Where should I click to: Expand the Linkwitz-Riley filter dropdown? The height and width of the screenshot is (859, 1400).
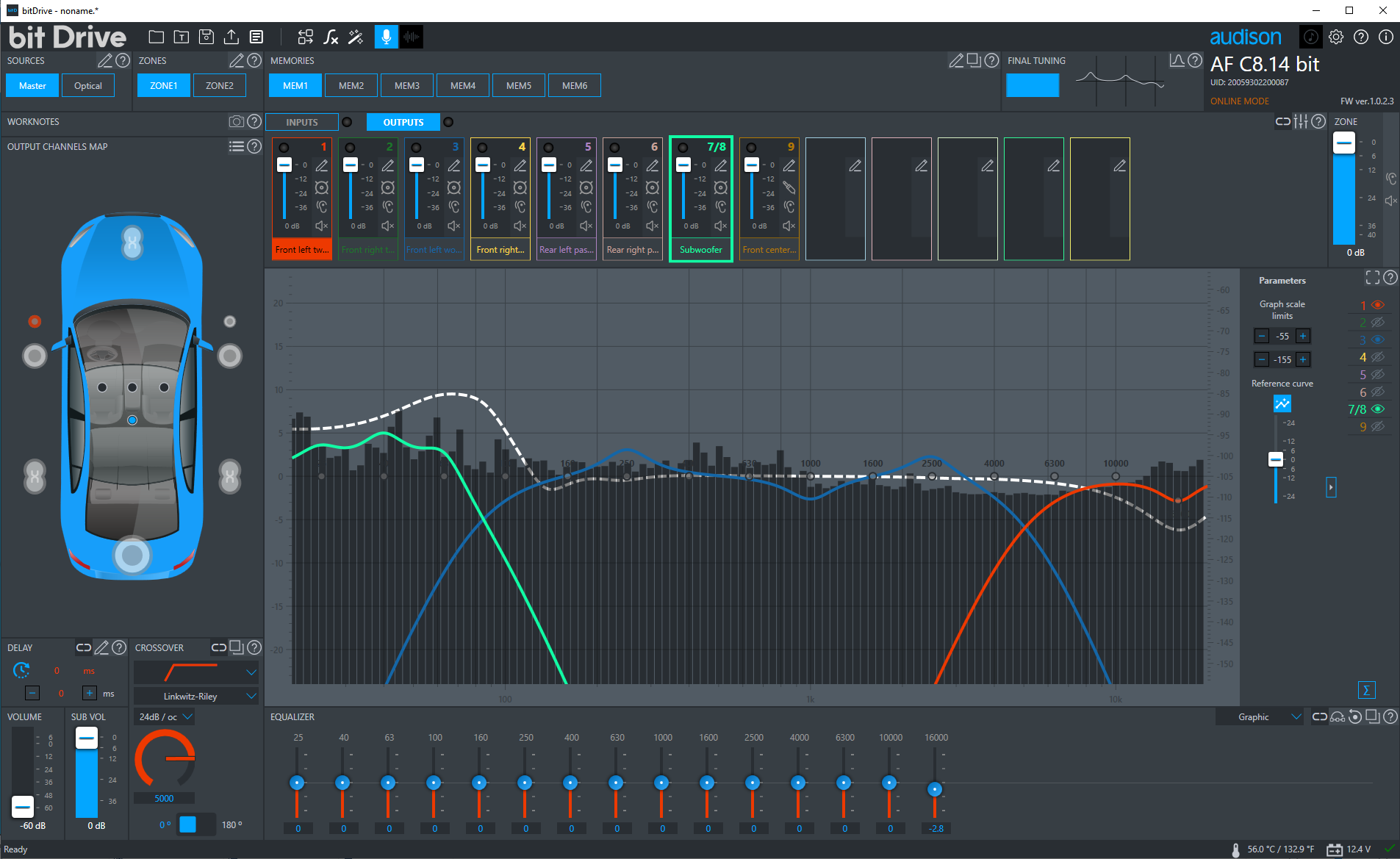(x=195, y=695)
